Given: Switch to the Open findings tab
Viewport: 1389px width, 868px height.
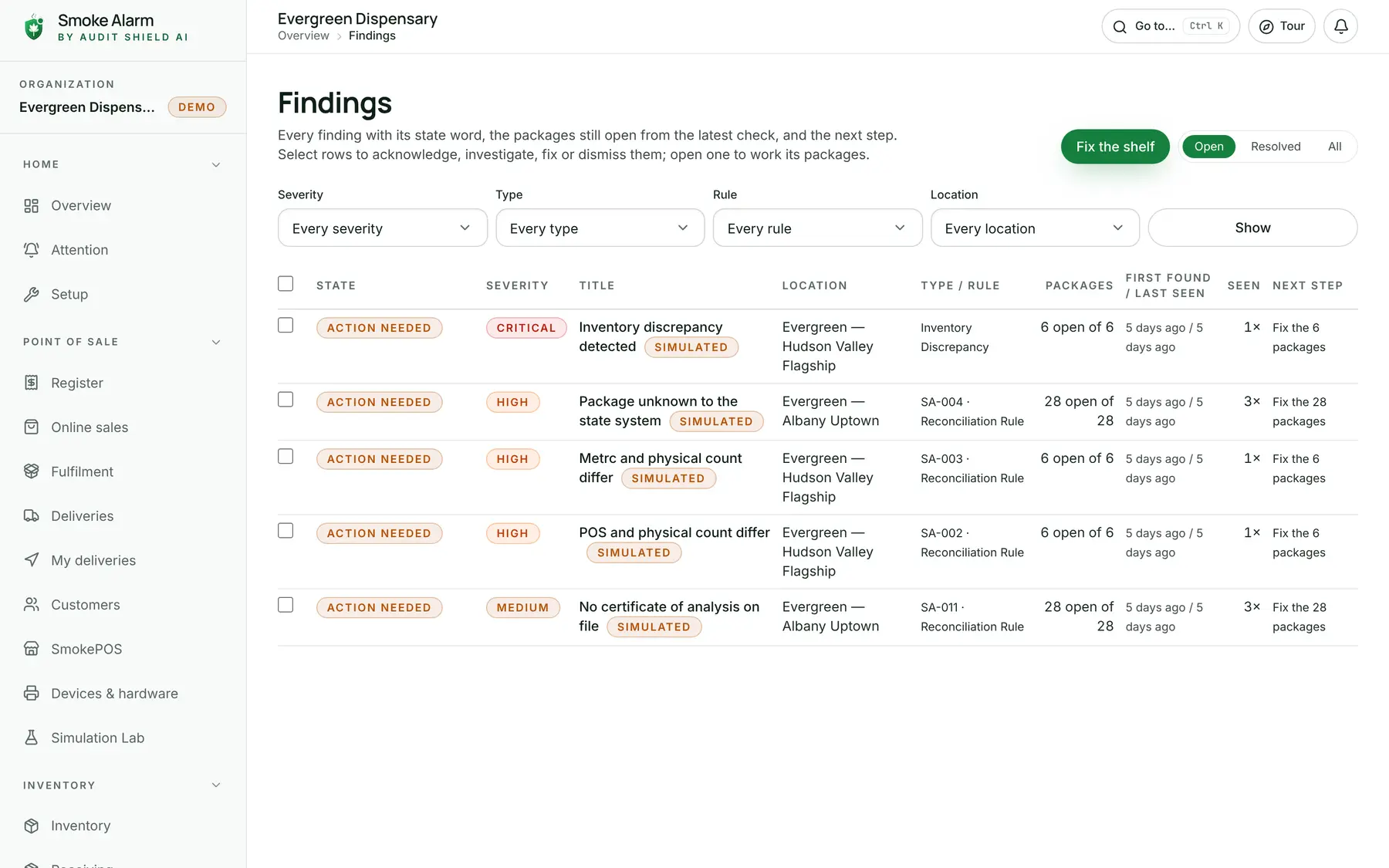Looking at the screenshot, I should click(1209, 147).
